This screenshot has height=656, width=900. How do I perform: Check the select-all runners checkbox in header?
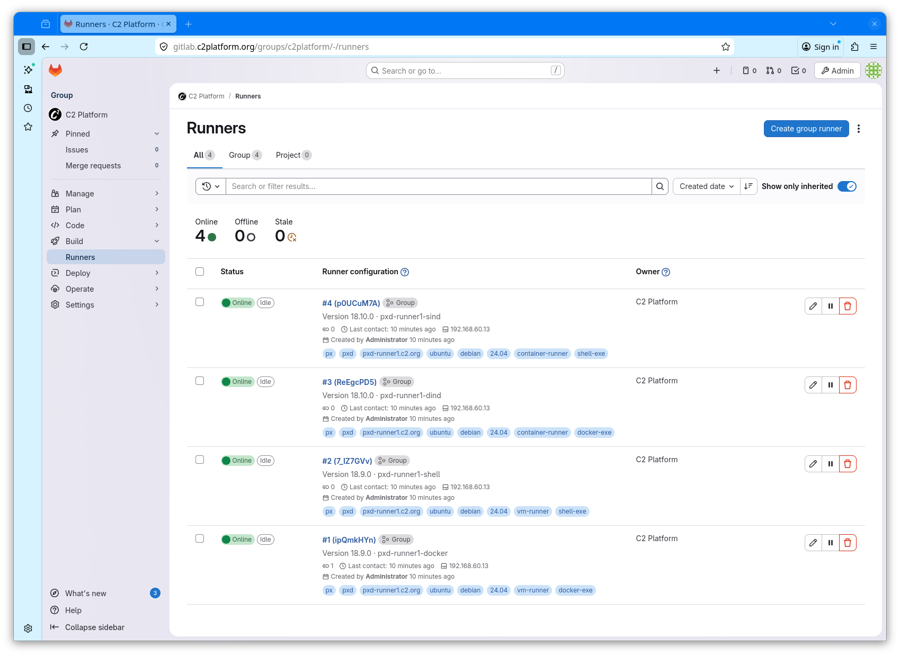click(200, 272)
